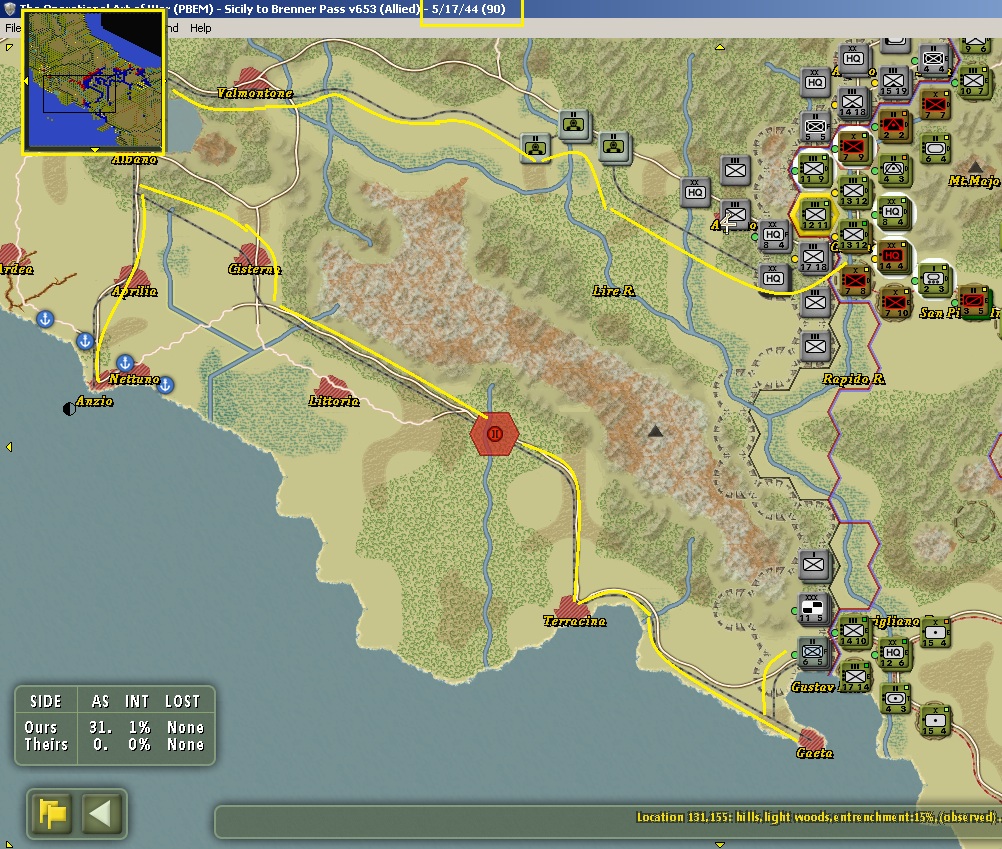Select gray infantry regiment 15 19

tap(893, 81)
